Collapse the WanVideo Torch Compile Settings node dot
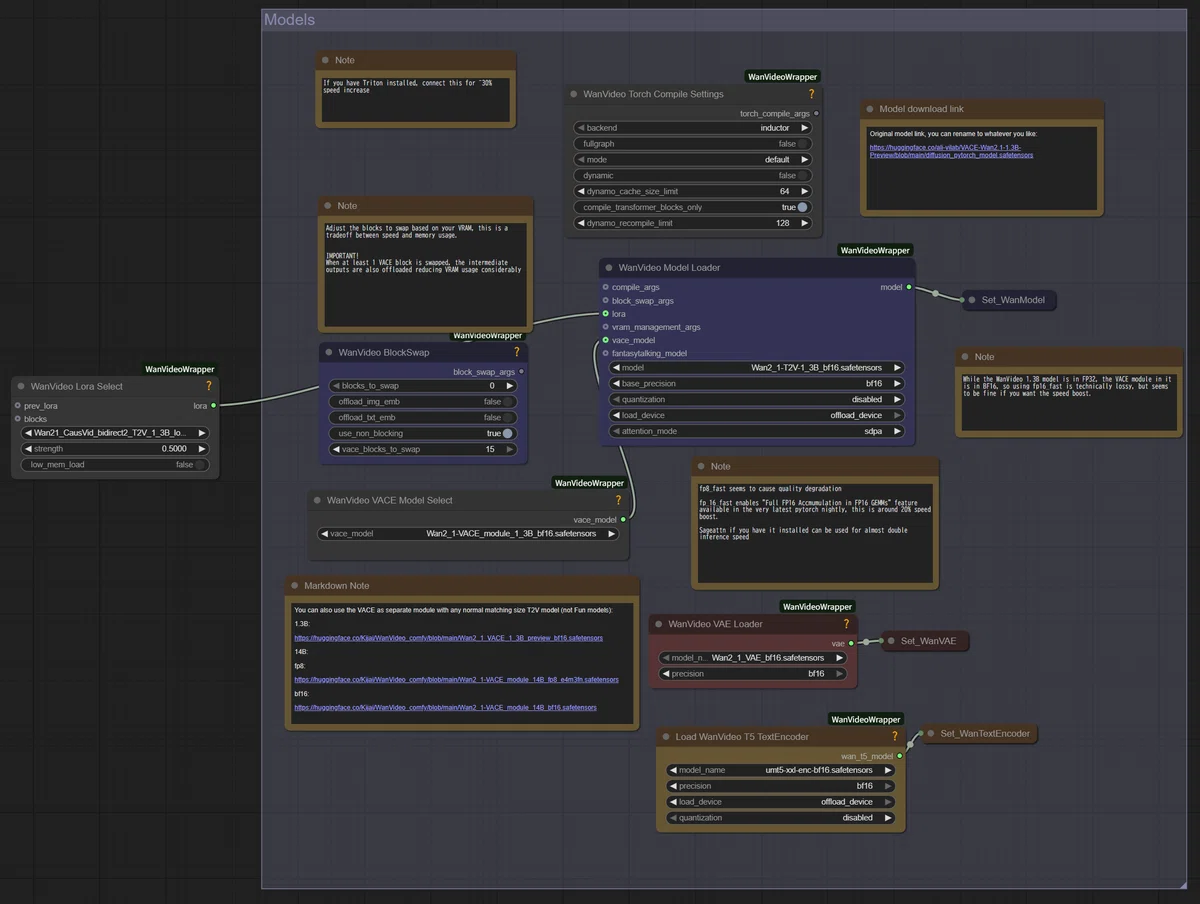Screen dimensions: 1200x904 (x=574, y=94)
